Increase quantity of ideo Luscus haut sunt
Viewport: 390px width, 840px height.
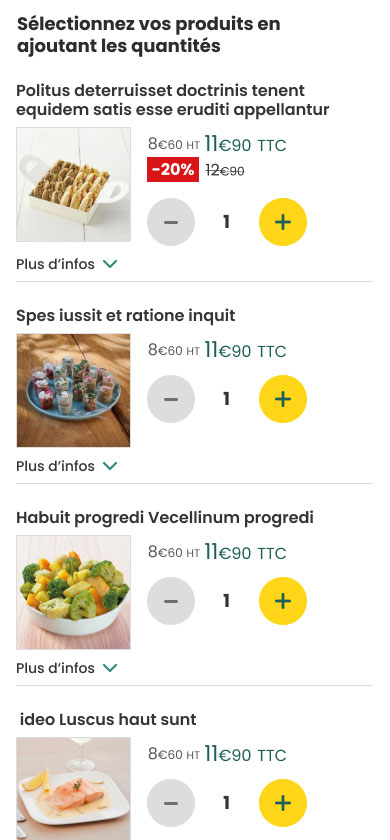[x=283, y=803]
